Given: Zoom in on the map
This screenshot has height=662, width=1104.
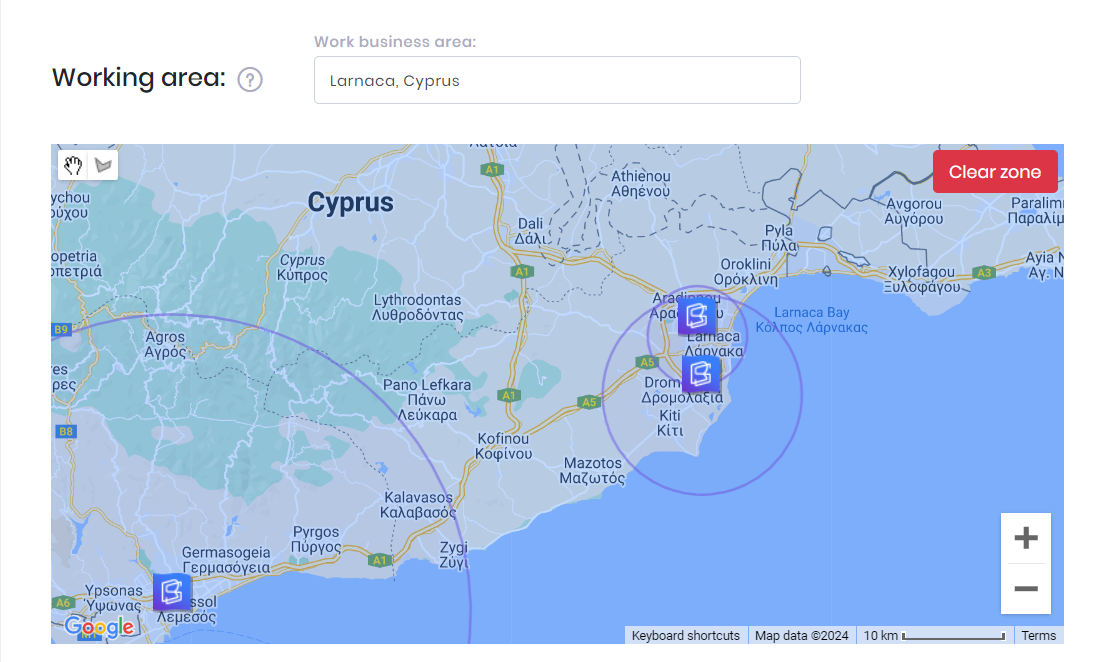Looking at the screenshot, I should tap(1025, 539).
